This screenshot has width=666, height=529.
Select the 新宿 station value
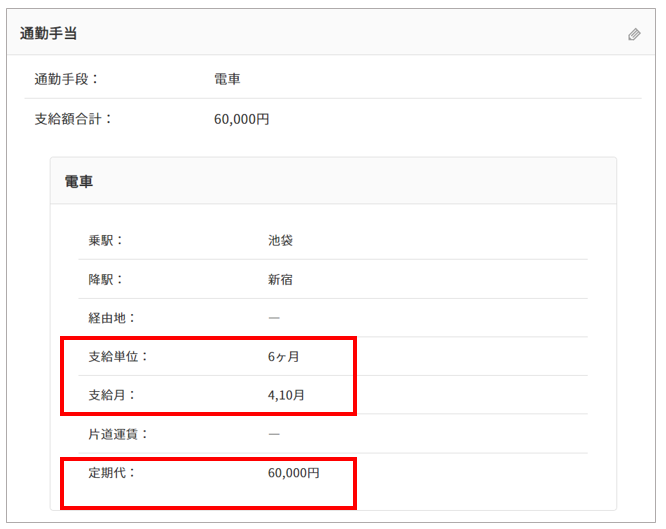(280, 280)
